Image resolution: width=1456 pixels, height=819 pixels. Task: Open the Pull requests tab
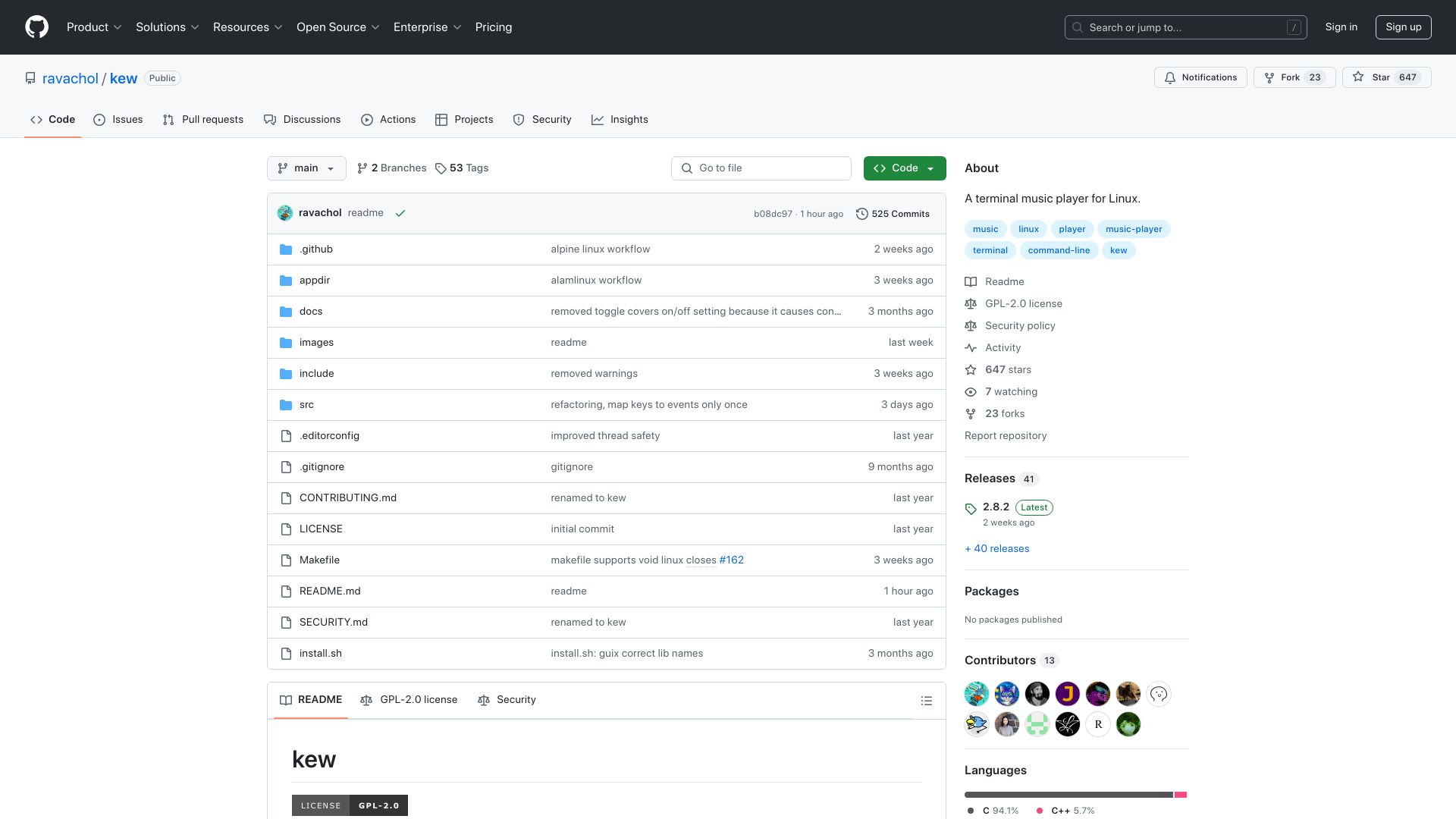click(x=203, y=120)
